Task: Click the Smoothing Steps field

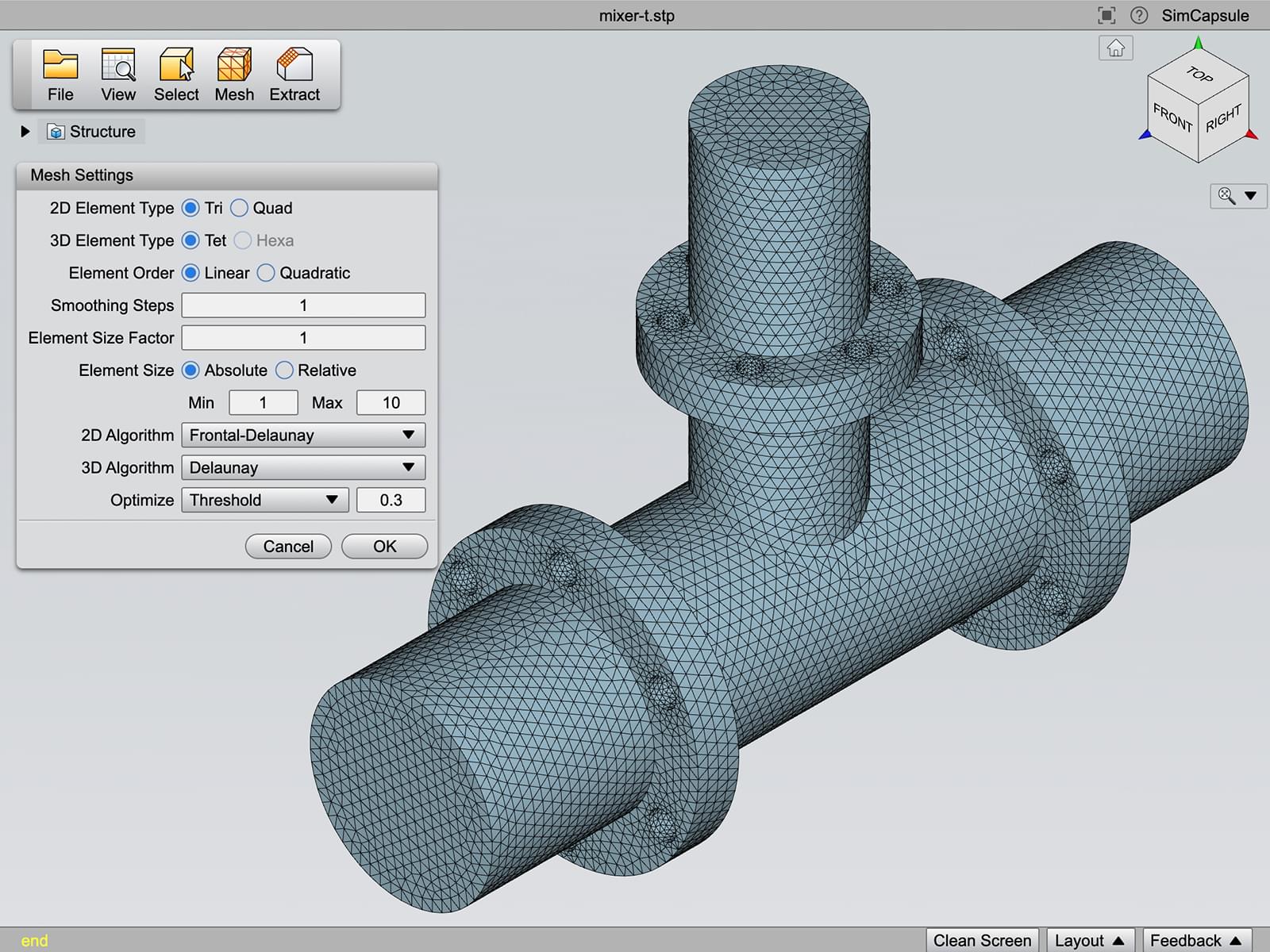Action: click(303, 305)
